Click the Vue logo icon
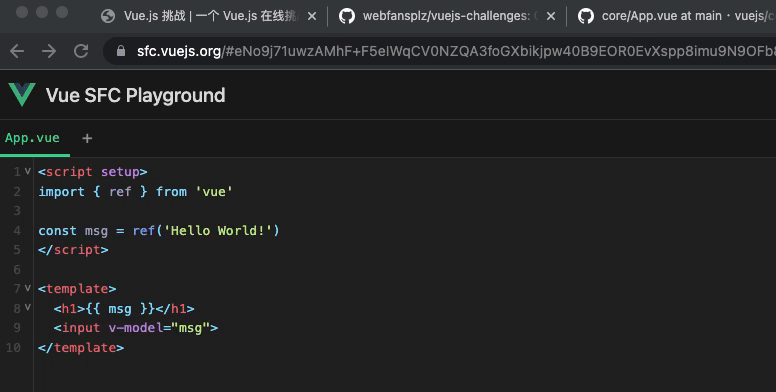The width and height of the screenshot is (776, 392). click(22, 95)
